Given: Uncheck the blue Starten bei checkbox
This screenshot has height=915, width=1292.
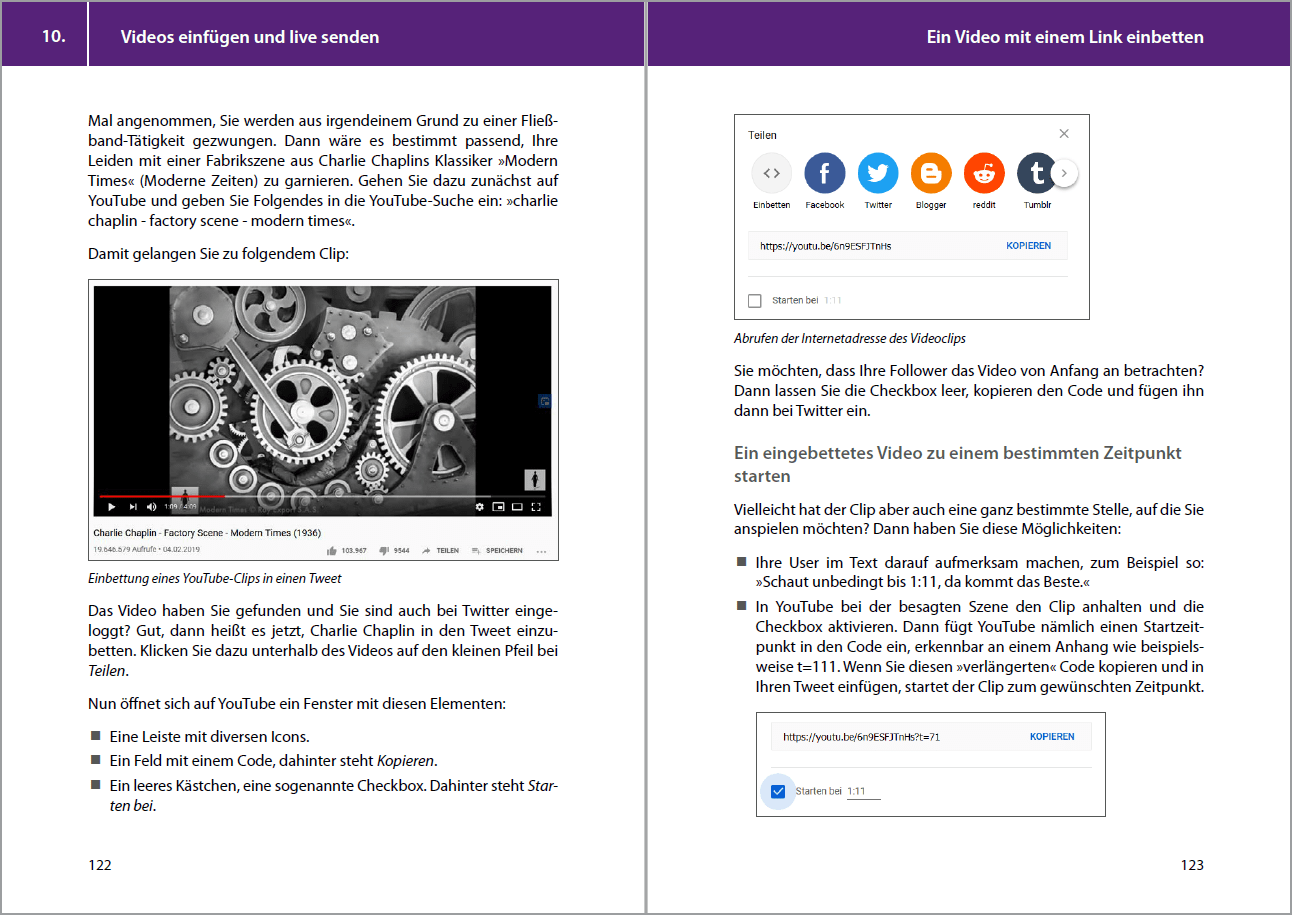Looking at the screenshot, I should [778, 792].
